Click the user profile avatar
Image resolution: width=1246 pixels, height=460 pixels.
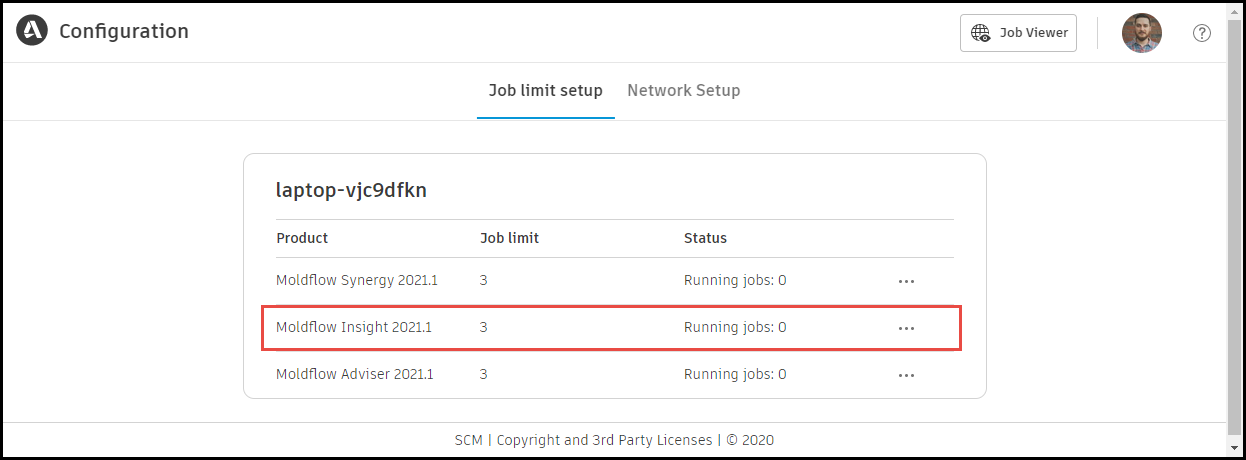1141,33
